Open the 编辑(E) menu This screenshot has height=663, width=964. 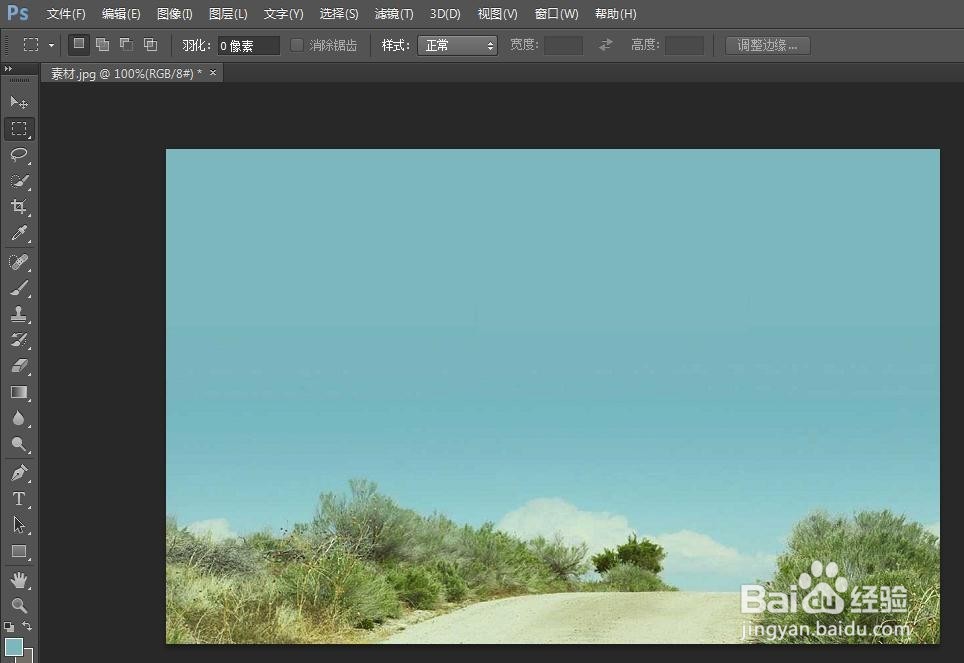[x=121, y=14]
